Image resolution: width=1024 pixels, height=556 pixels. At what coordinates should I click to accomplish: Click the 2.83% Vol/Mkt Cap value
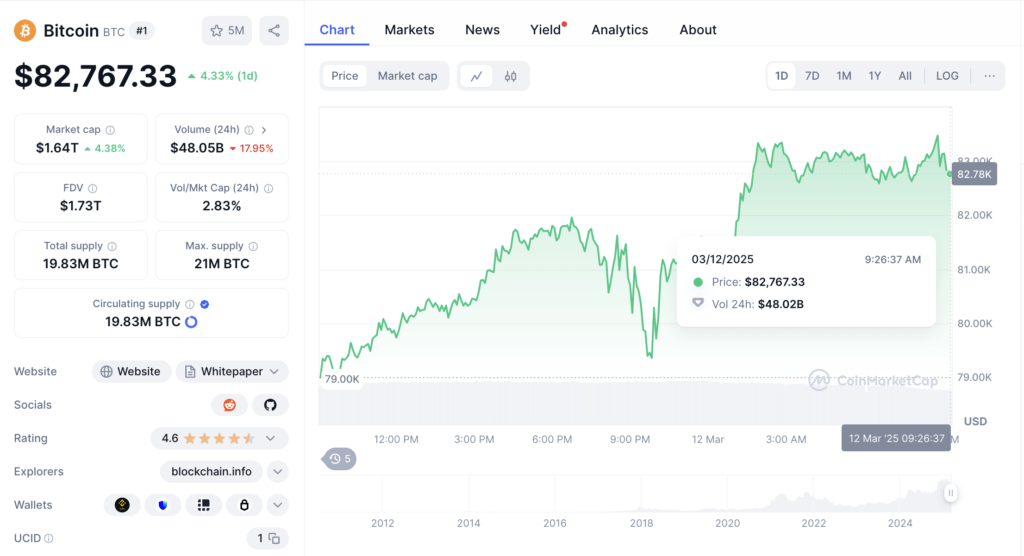(x=221, y=206)
